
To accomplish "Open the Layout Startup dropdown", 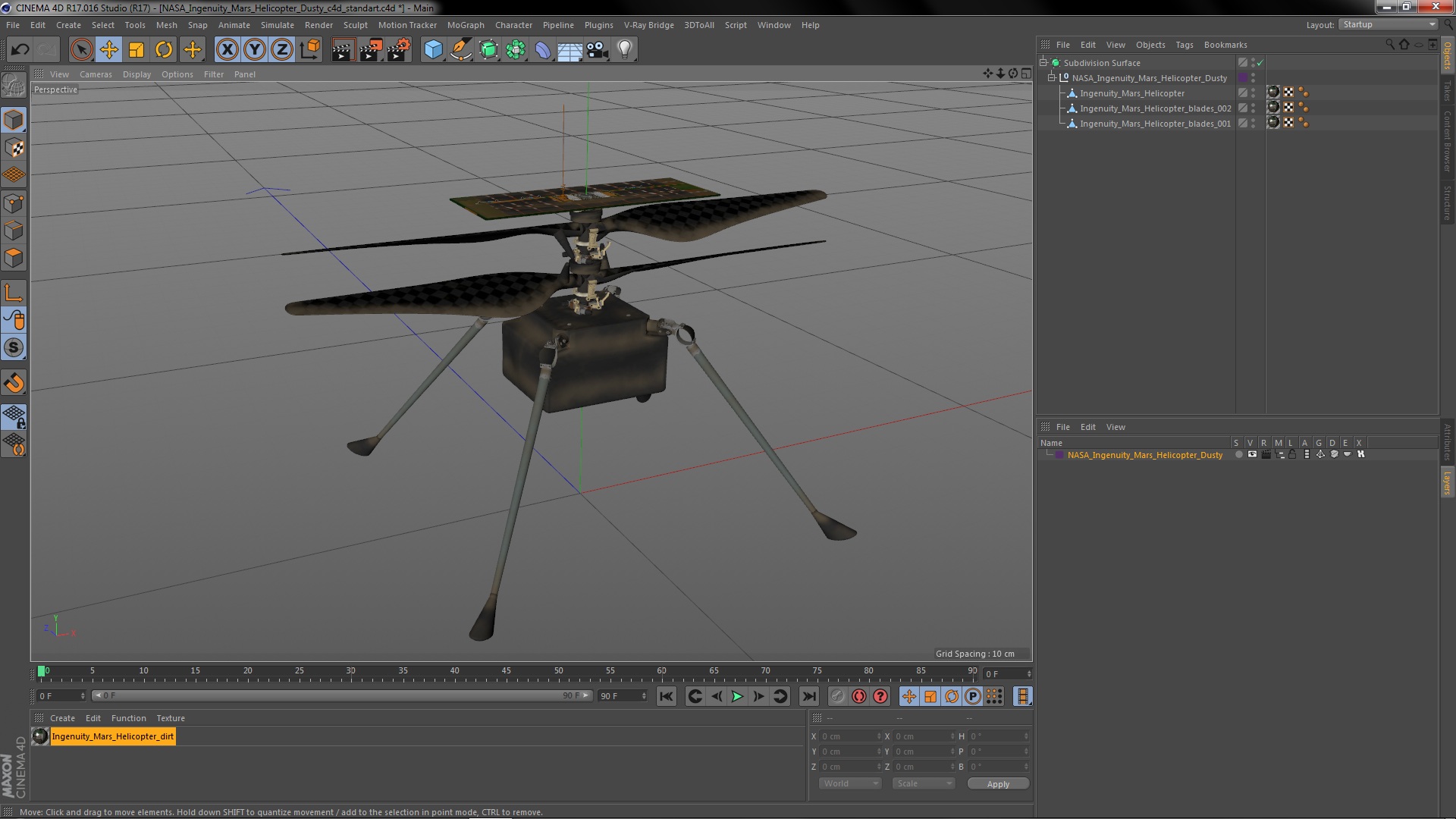I will [1389, 25].
